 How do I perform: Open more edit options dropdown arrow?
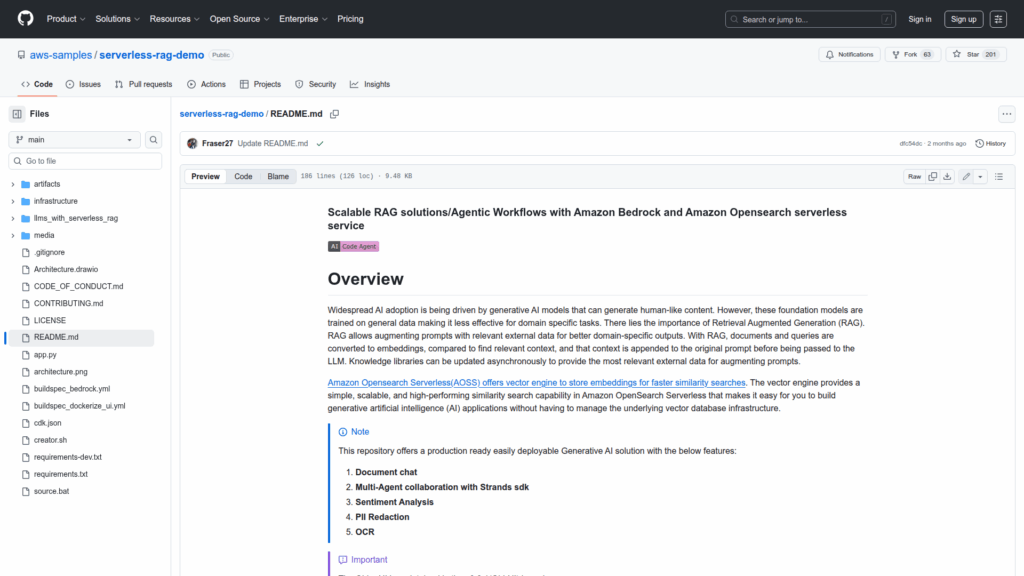point(980,176)
